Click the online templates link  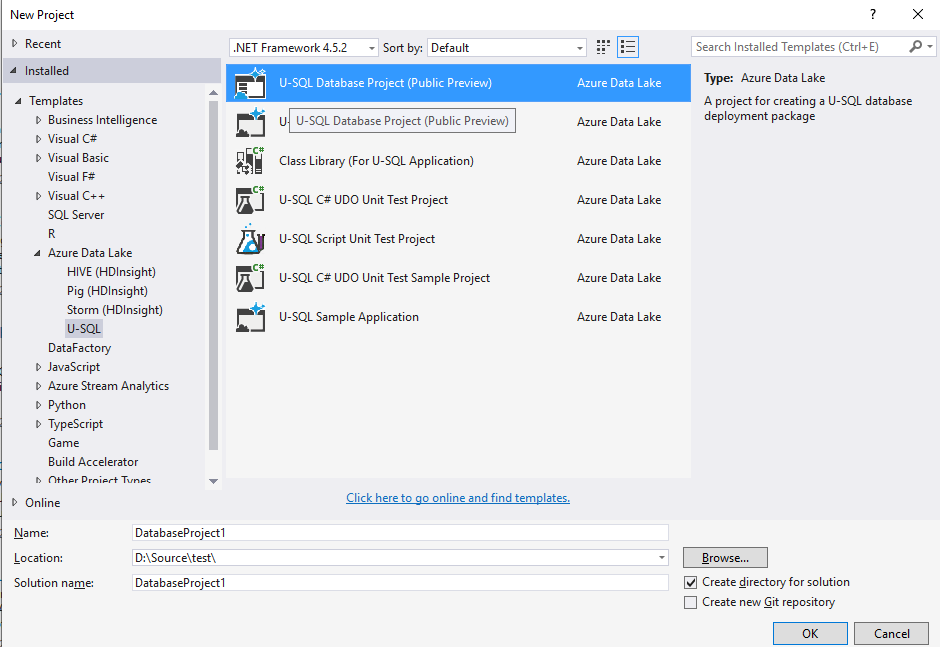pyautogui.click(x=457, y=497)
